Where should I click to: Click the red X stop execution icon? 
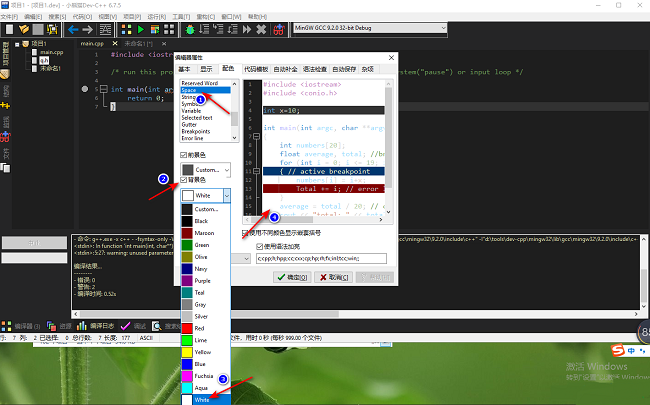coord(262,30)
